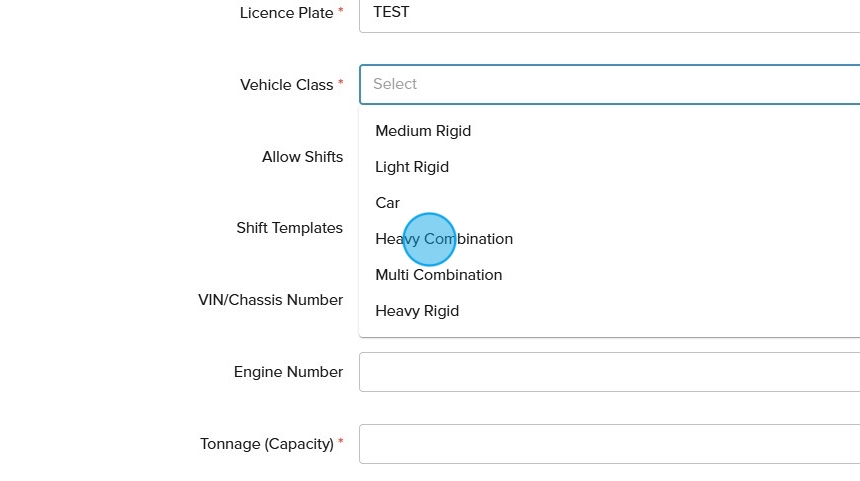This screenshot has height=481, width=860.
Task: Click the required asterisk next to Vehicle Class
Action: (x=341, y=83)
